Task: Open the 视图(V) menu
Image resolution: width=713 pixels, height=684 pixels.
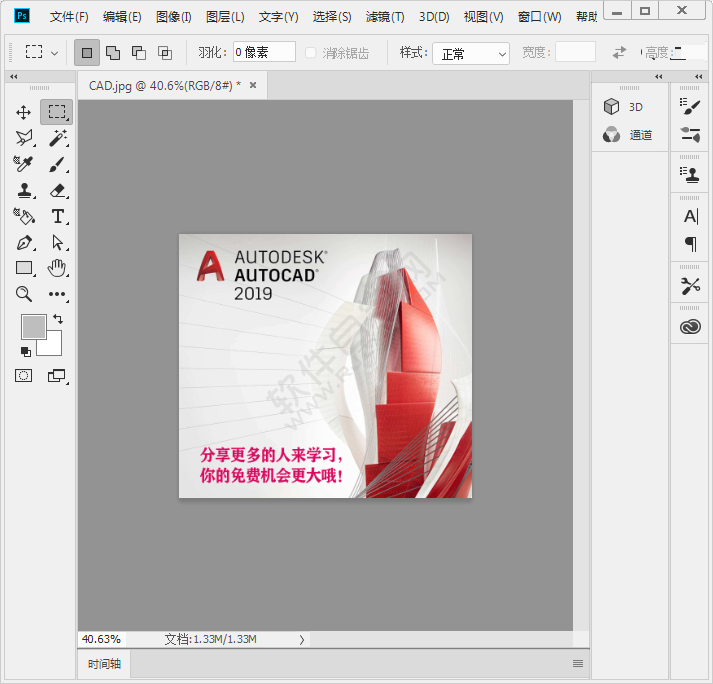Action: [483, 17]
